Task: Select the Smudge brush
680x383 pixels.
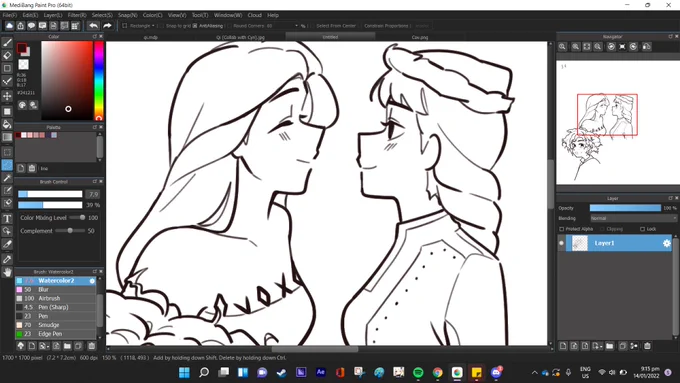Action: click(56, 325)
